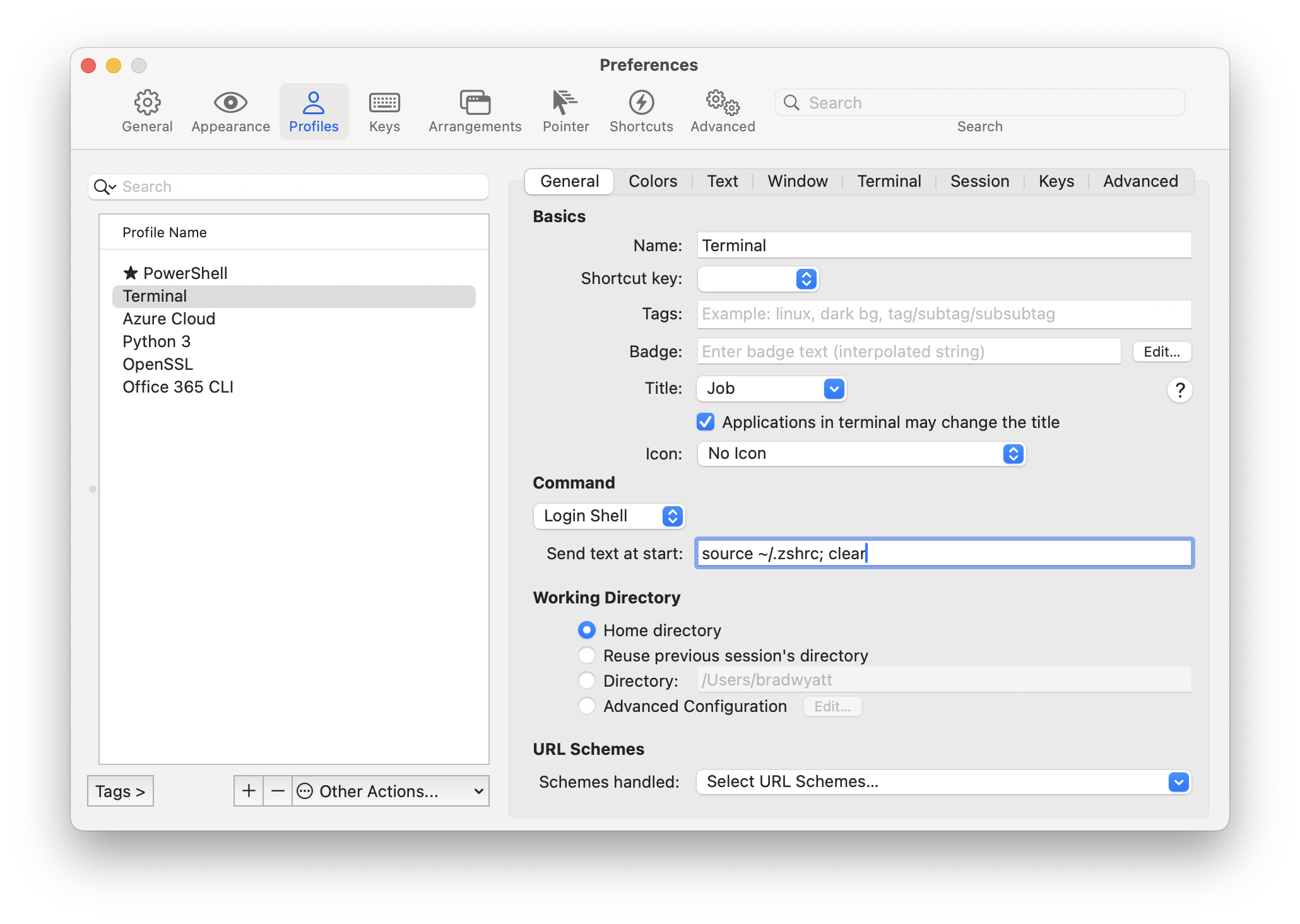
Task: Open Arrangements preferences window icon
Action: [475, 102]
